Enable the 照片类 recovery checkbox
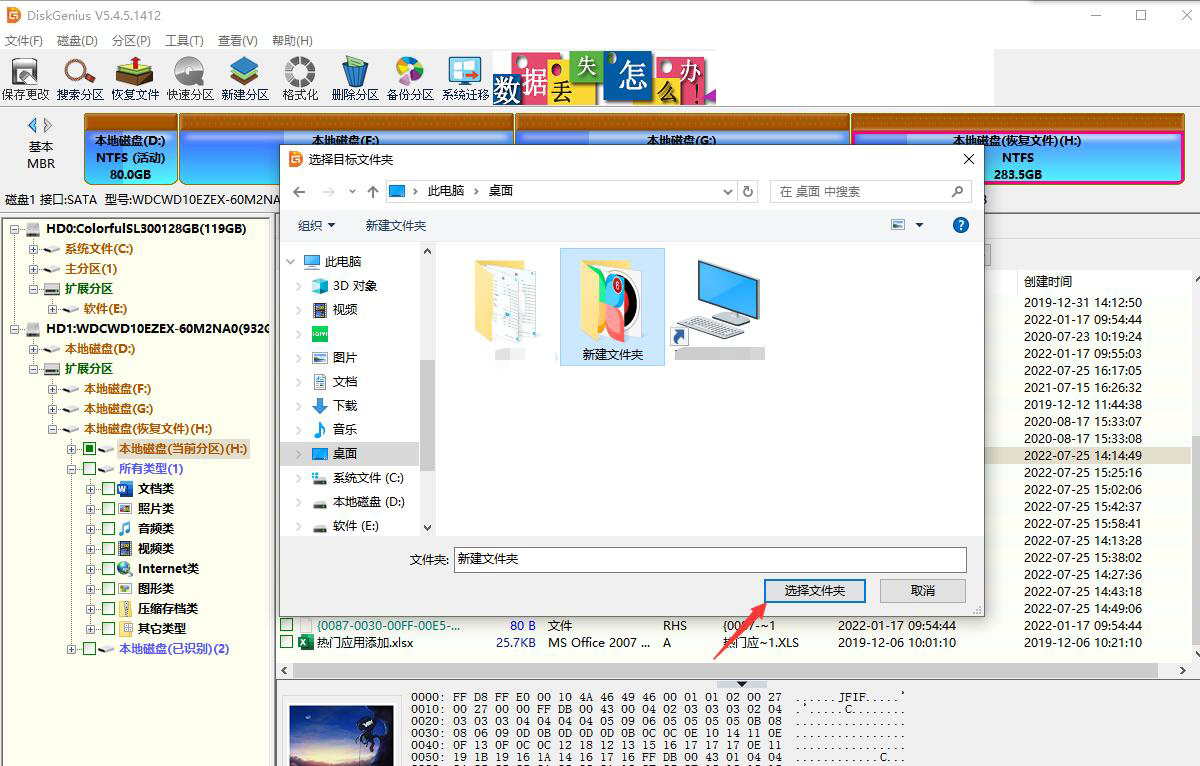The image size is (1200, 766). (x=107, y=508)
